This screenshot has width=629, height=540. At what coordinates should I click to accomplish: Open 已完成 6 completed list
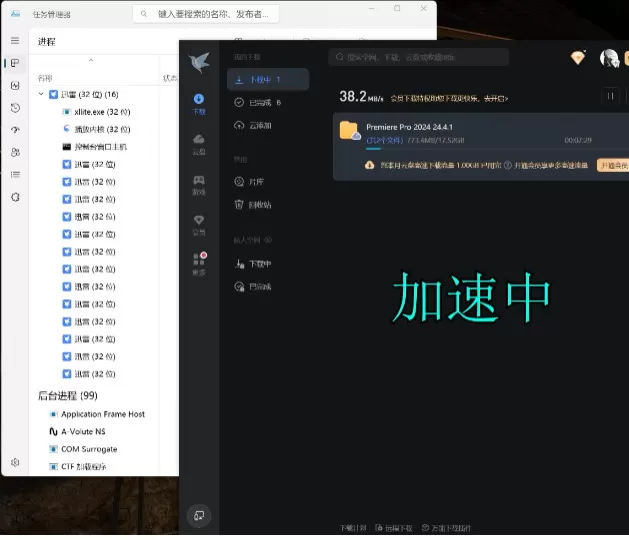coord(268,103)
